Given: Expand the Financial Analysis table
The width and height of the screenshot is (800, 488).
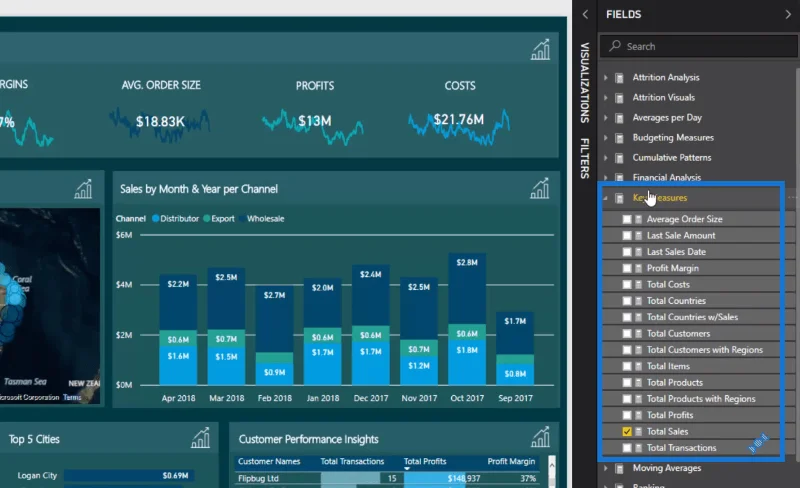Looking at the screenshot, I should [x=606, y=178].
